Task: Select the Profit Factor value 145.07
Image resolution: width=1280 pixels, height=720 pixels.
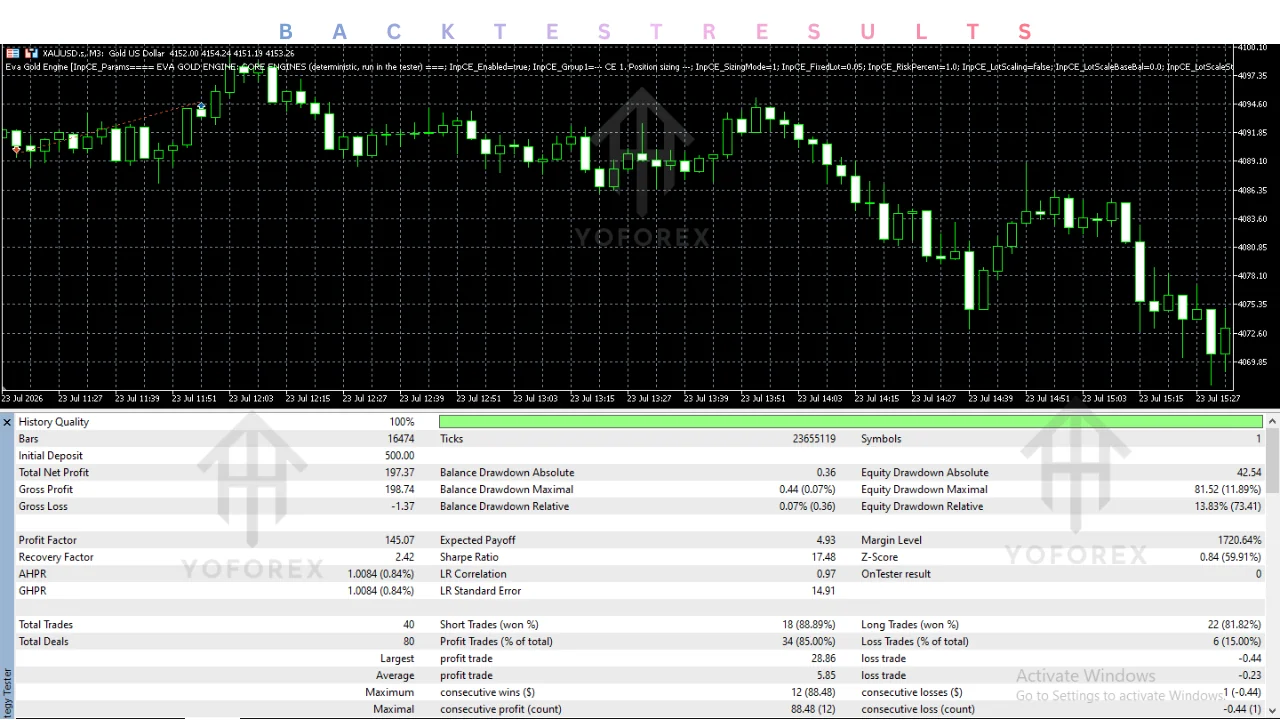Action: 399,540
